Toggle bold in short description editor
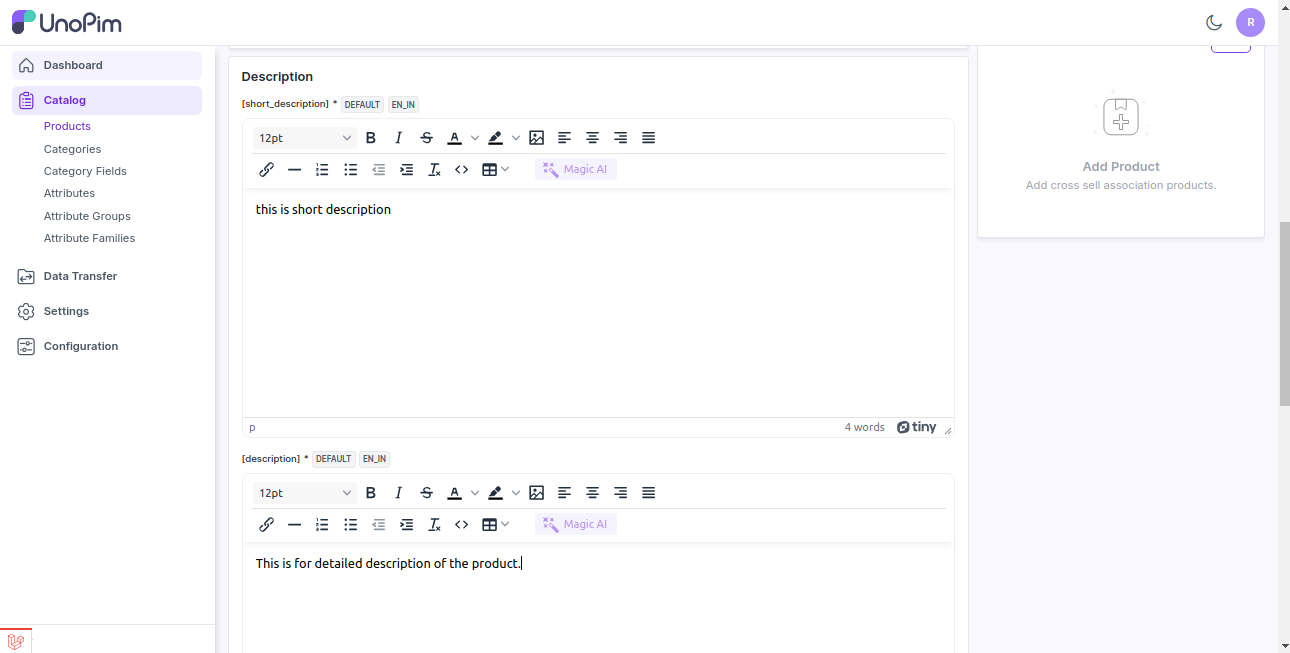The image size is (1290, 653). 371,138
